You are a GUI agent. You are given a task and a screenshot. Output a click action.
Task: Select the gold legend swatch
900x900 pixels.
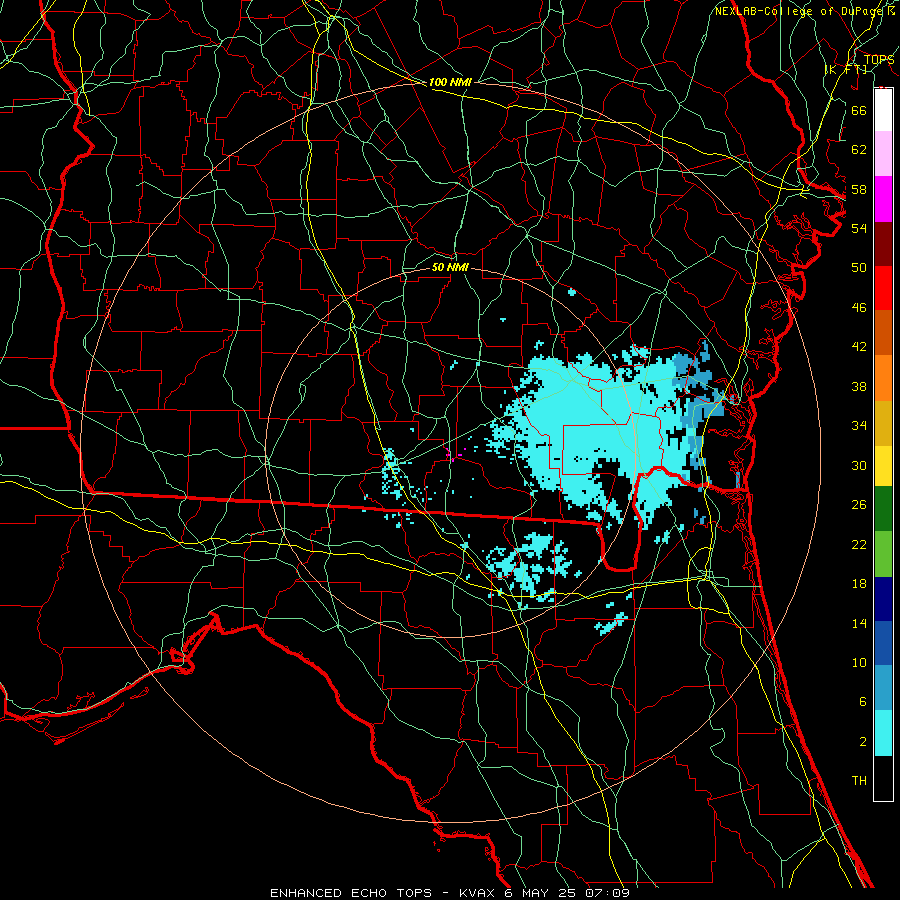(x=883, y=423)
